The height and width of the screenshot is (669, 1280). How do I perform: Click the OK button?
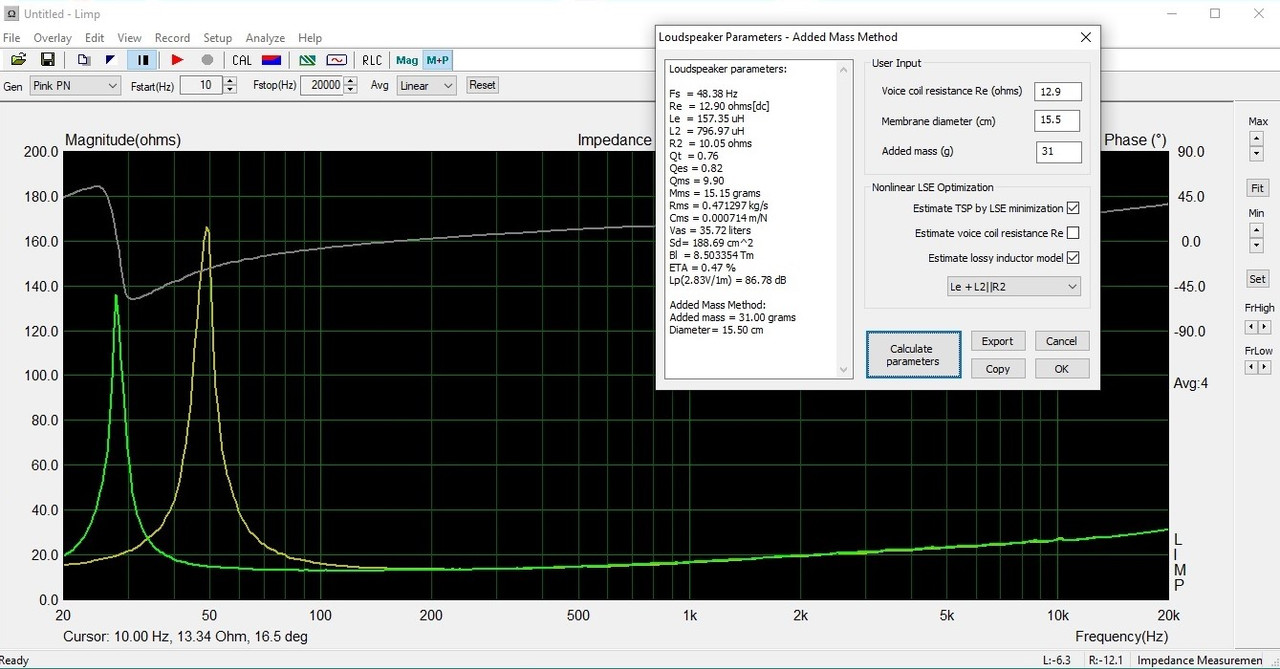coord(1061,369)
